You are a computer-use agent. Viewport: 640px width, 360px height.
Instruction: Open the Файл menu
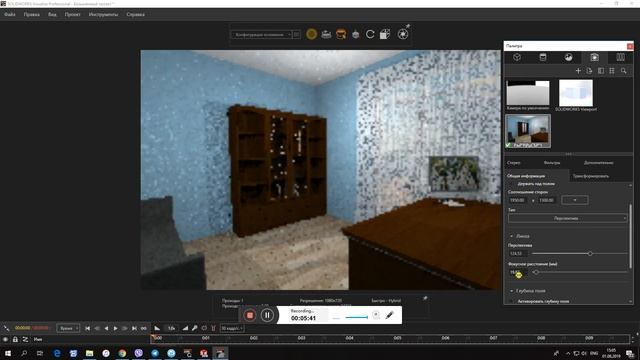(x=10, y=14)
